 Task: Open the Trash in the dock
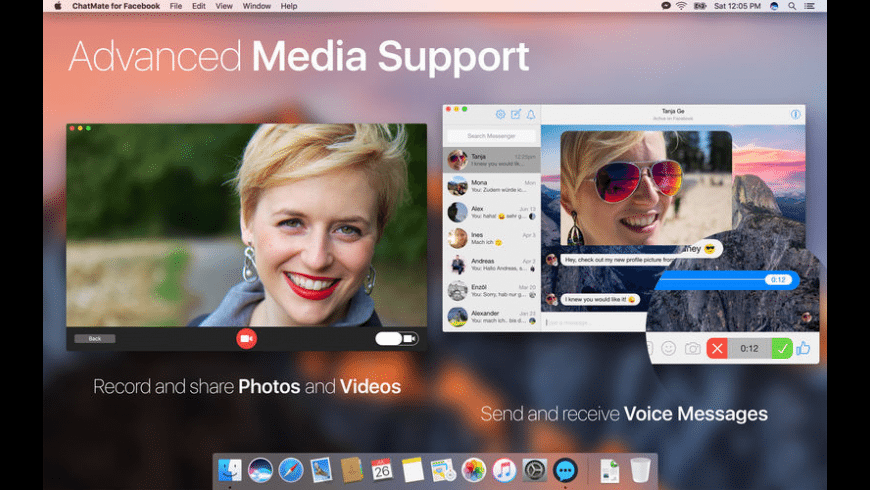click(x=640, y=470)
